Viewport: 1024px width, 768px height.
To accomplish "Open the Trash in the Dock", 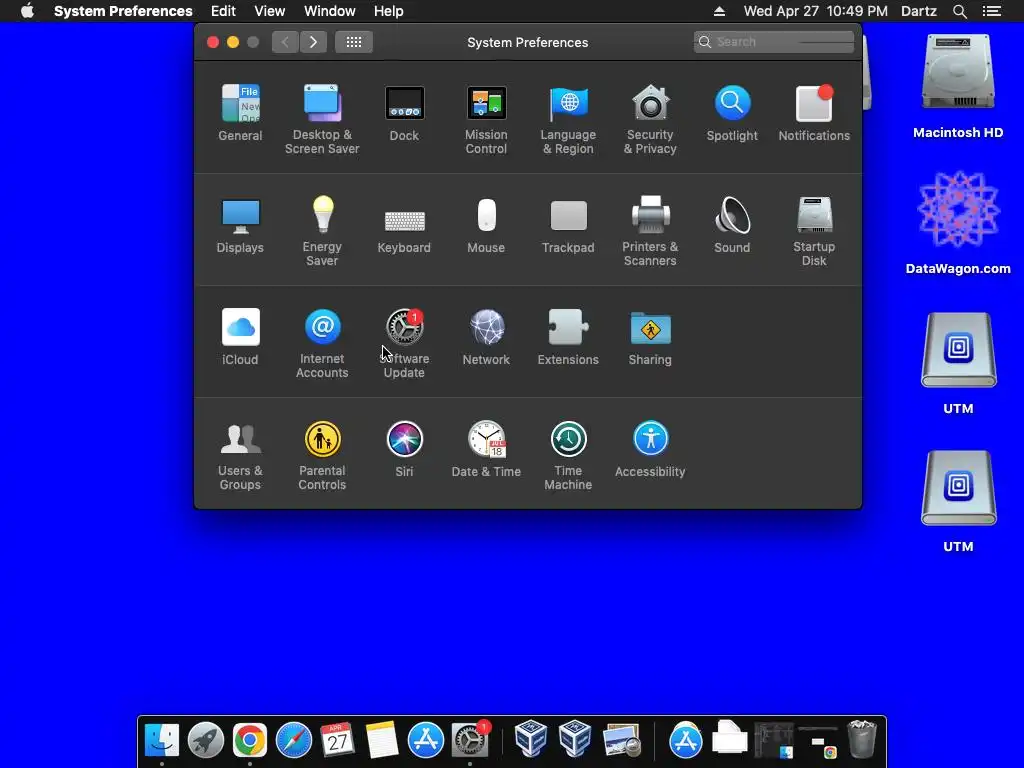I will tap(861, 740).
